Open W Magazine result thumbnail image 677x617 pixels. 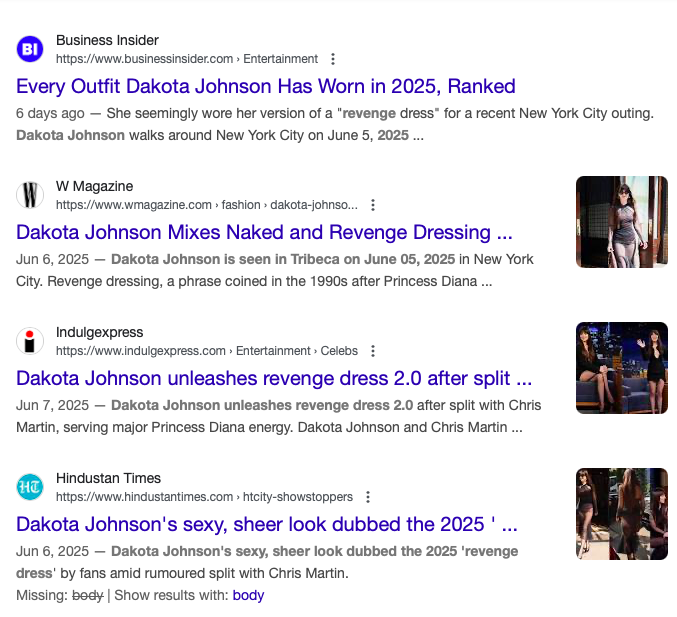(622, 222)
